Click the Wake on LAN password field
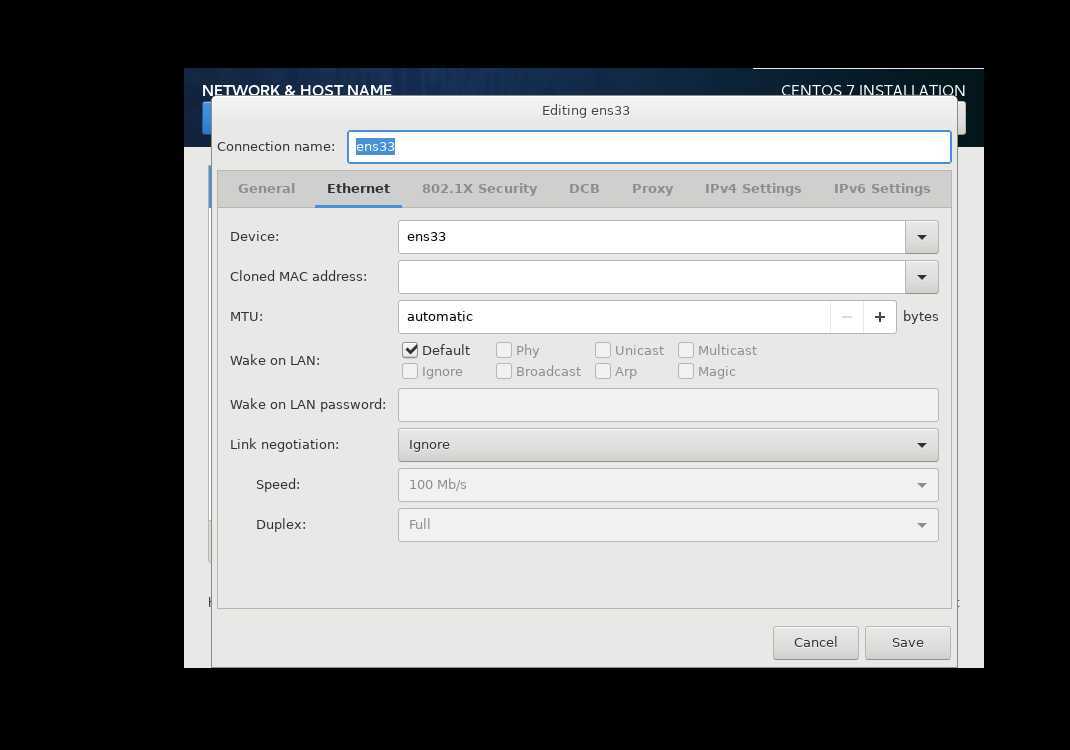Screen dimensions: 1070x750 click(x=668, y=405)
